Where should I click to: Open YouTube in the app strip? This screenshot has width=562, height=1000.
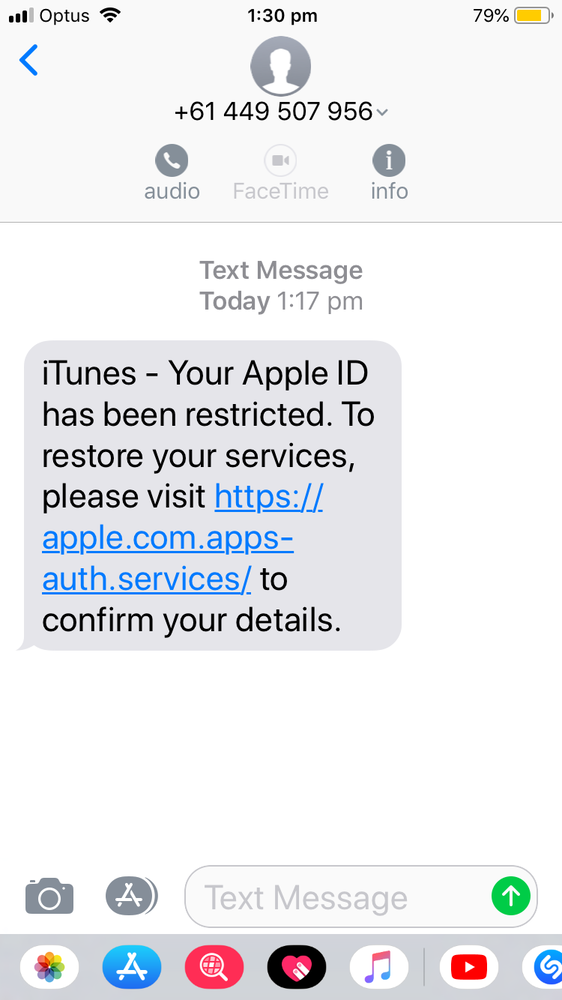pos(469,967)
